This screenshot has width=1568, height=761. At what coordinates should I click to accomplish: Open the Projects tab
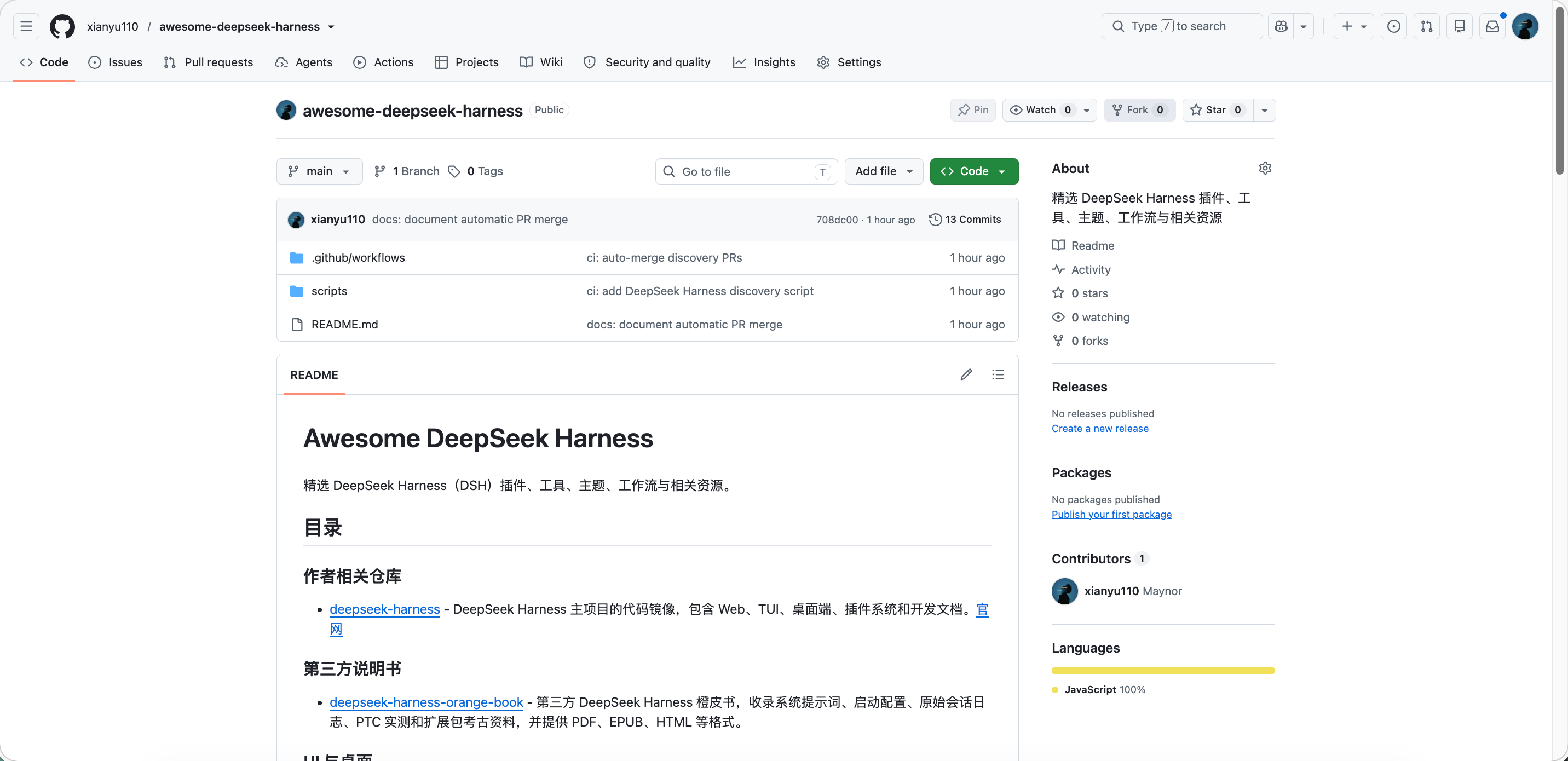pos(466,62)
